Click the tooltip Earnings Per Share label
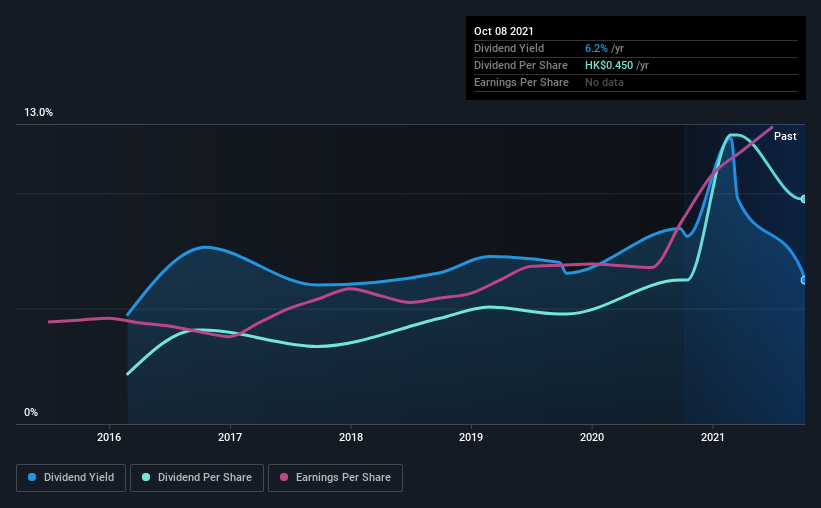821x508 pixels. tap(522, 82)
